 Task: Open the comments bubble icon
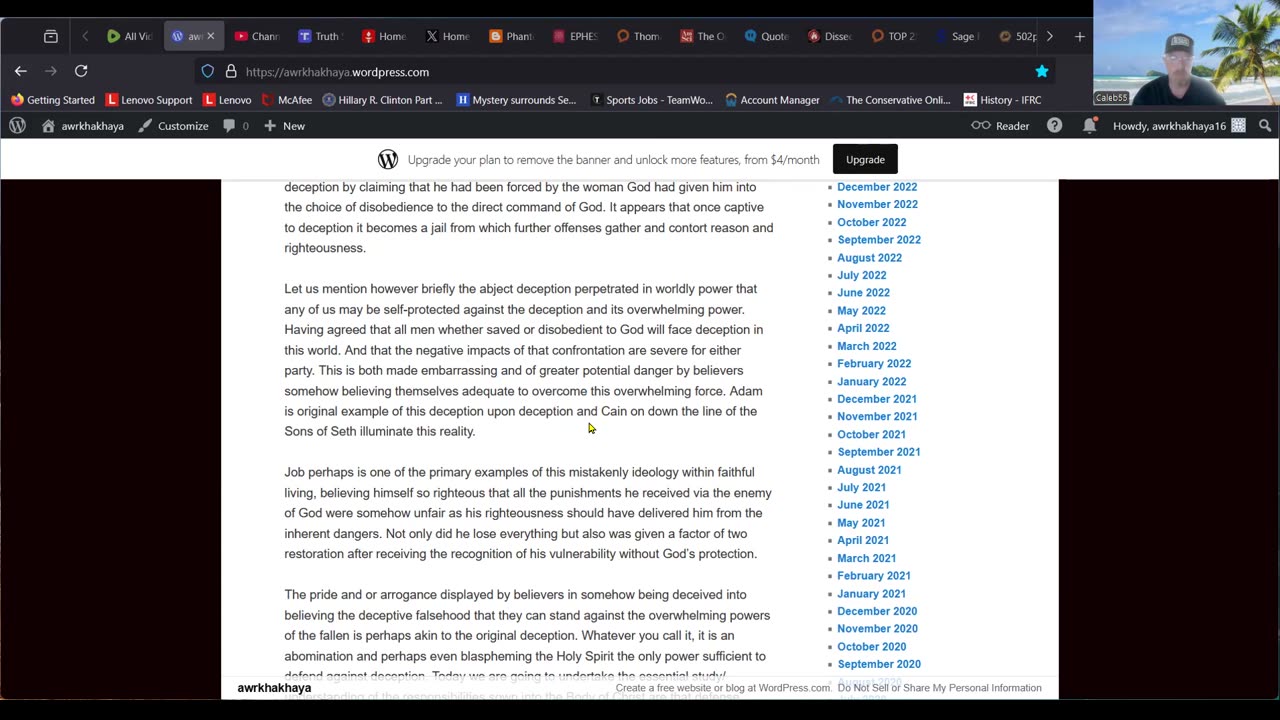236,126
